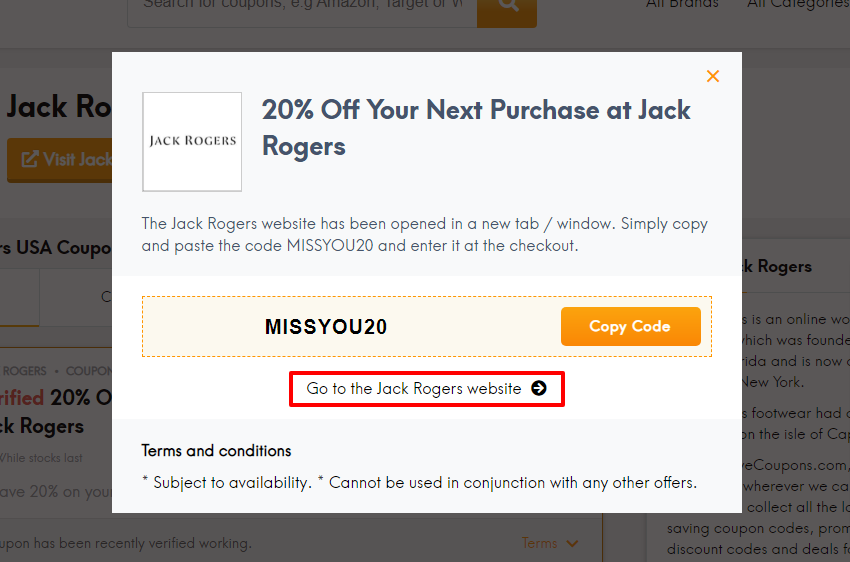850x562 pixels.
Task: Open the Go to the Jack Rogers website link
Action: (x=427, y=389)
